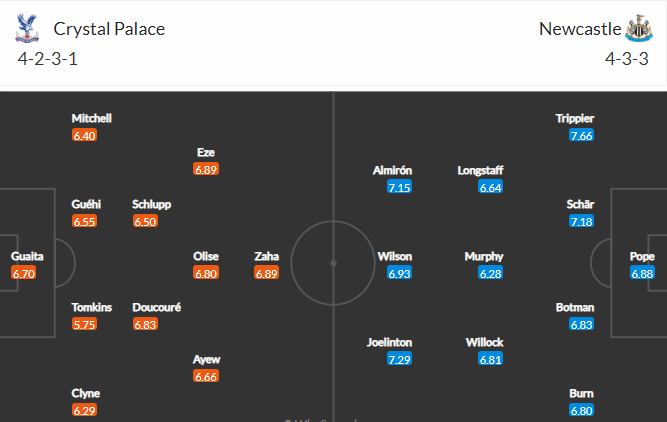Click Murphy's 6.28 rating badge
Image resolution: width=667 pixels, height=422 pixels.
pyautogui.click(x=490, y=273)
